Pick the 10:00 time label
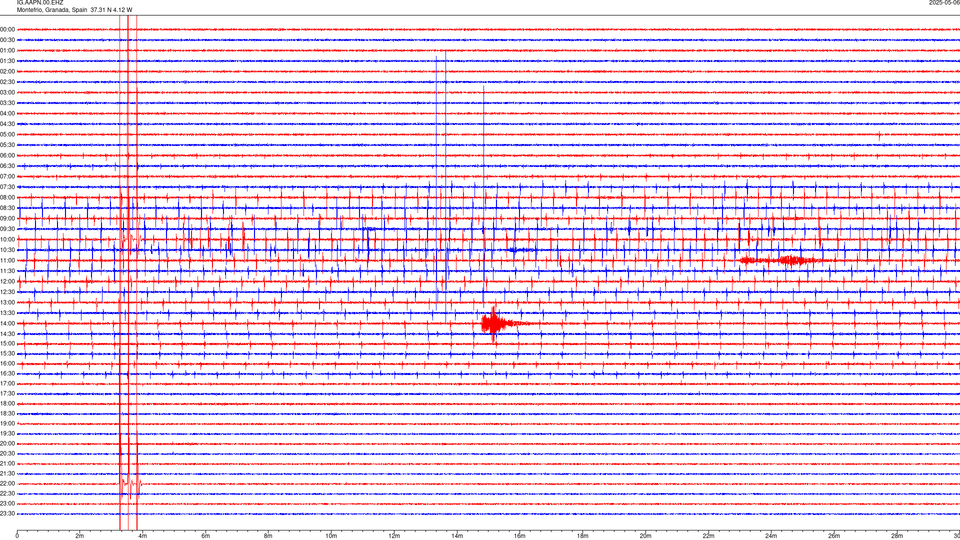Screen dimensions: 960x540 click(8, 239)
